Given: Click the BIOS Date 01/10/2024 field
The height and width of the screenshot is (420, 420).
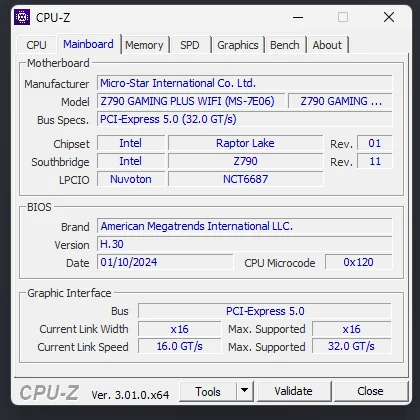Looking at the screenshot, I should click(165, 262).
